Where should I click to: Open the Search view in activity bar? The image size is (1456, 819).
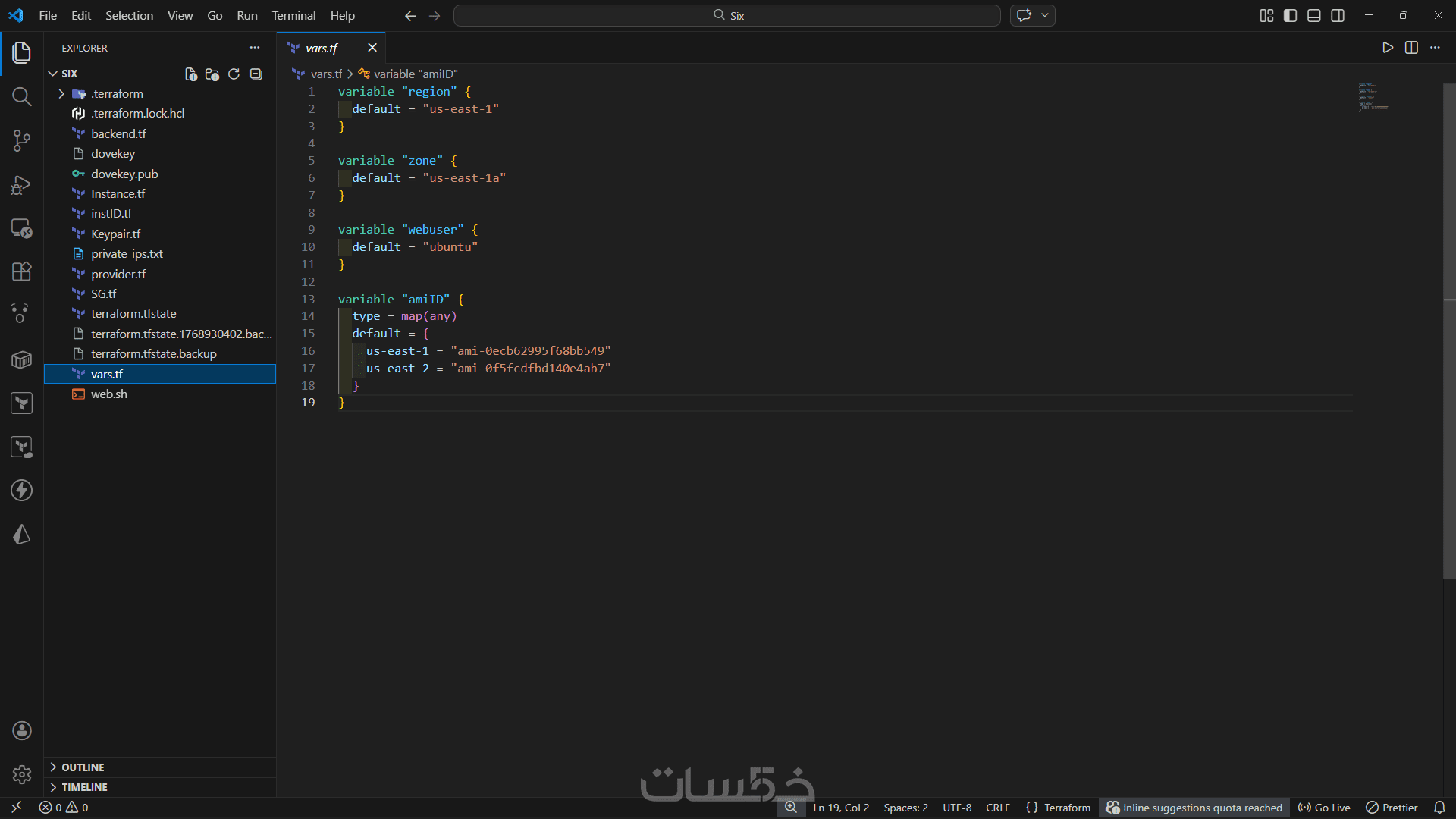coord(21,96)
